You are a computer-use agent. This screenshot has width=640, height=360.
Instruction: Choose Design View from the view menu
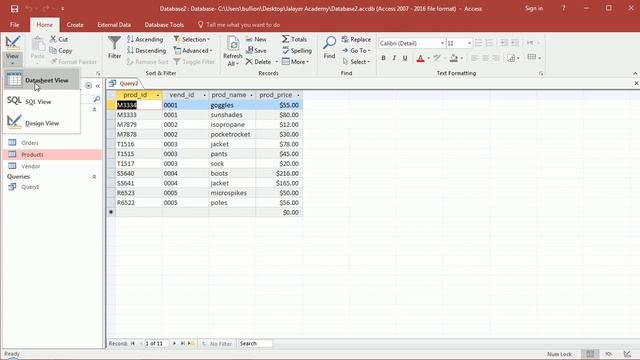point(42,123)
